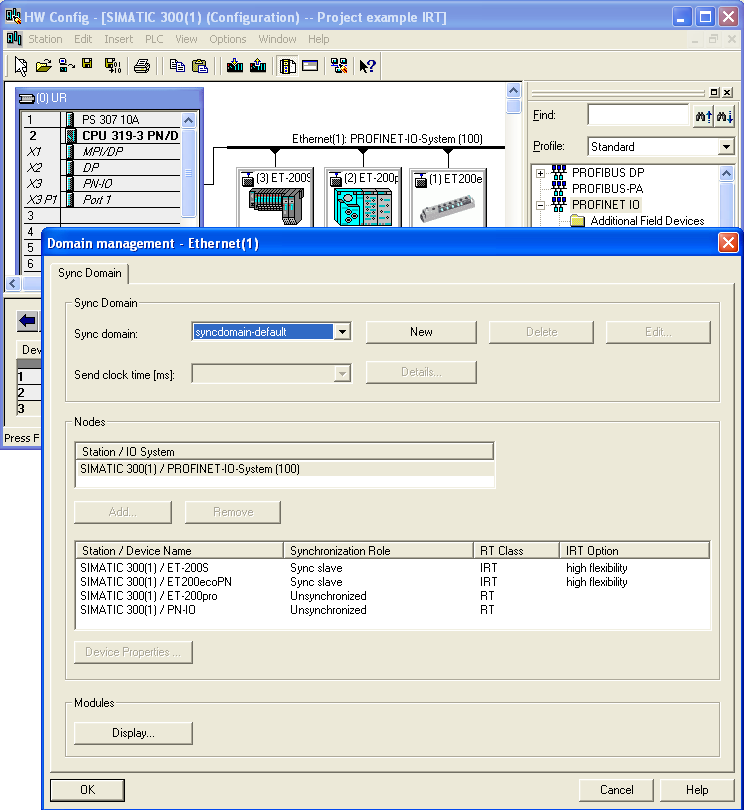Screen dimensions: 744x810
Task: Open the catalog Profile dropdown
Action: click(726, 147)
